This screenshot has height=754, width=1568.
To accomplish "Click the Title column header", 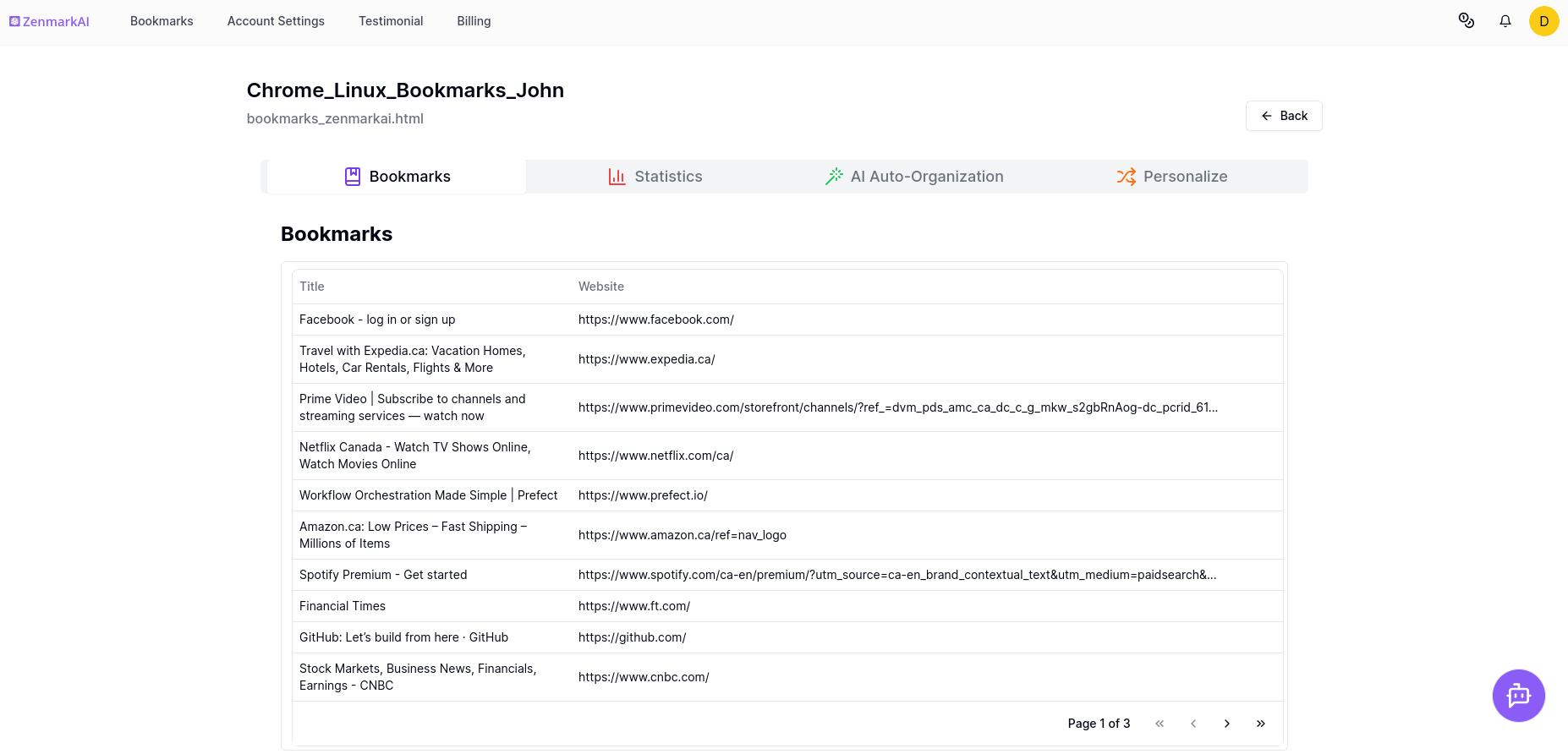I will (x=312, y=287).
